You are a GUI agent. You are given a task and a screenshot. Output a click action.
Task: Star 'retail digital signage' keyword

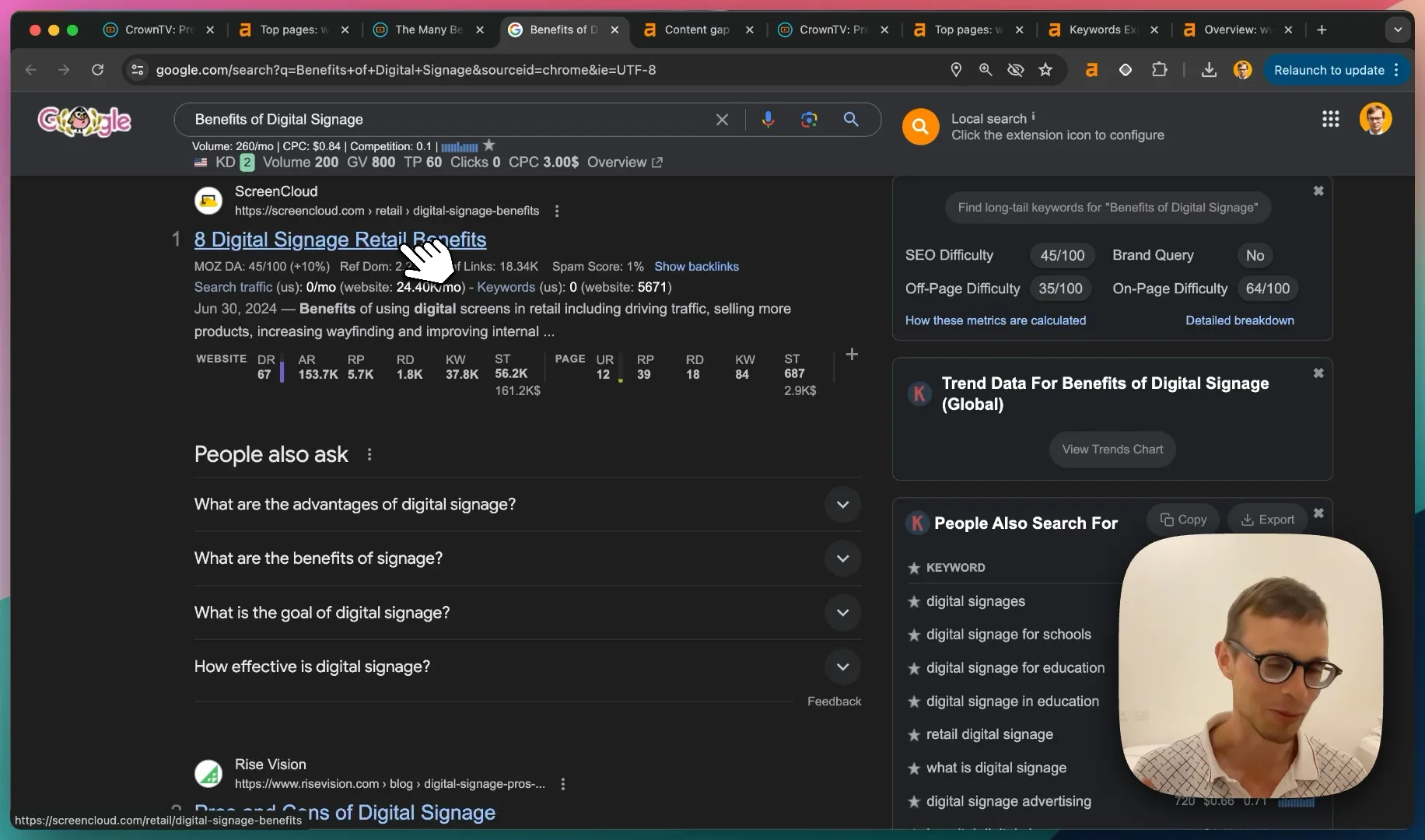[x=914, y=734]
